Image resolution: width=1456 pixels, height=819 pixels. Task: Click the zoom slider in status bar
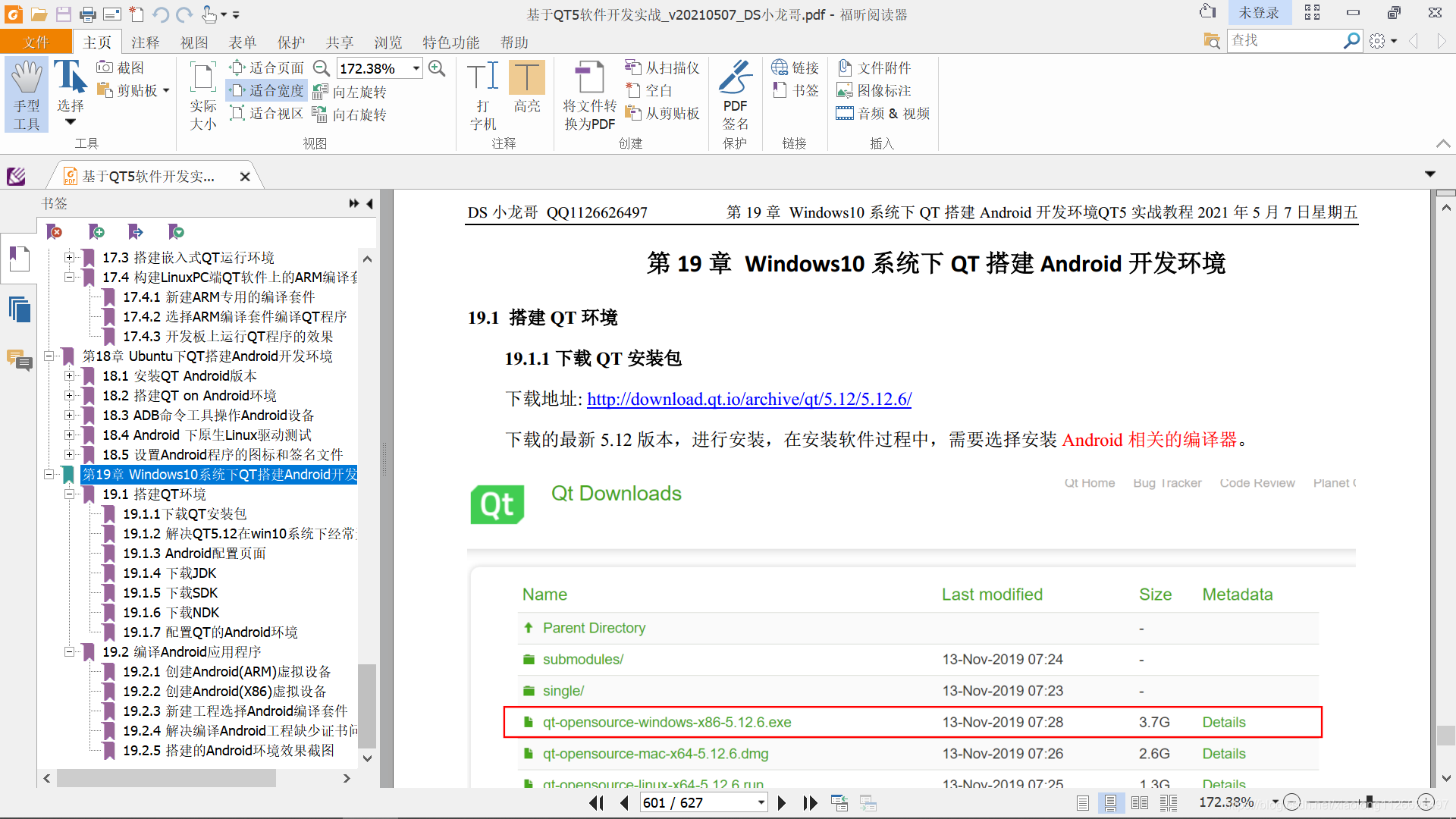[1369, 802]
